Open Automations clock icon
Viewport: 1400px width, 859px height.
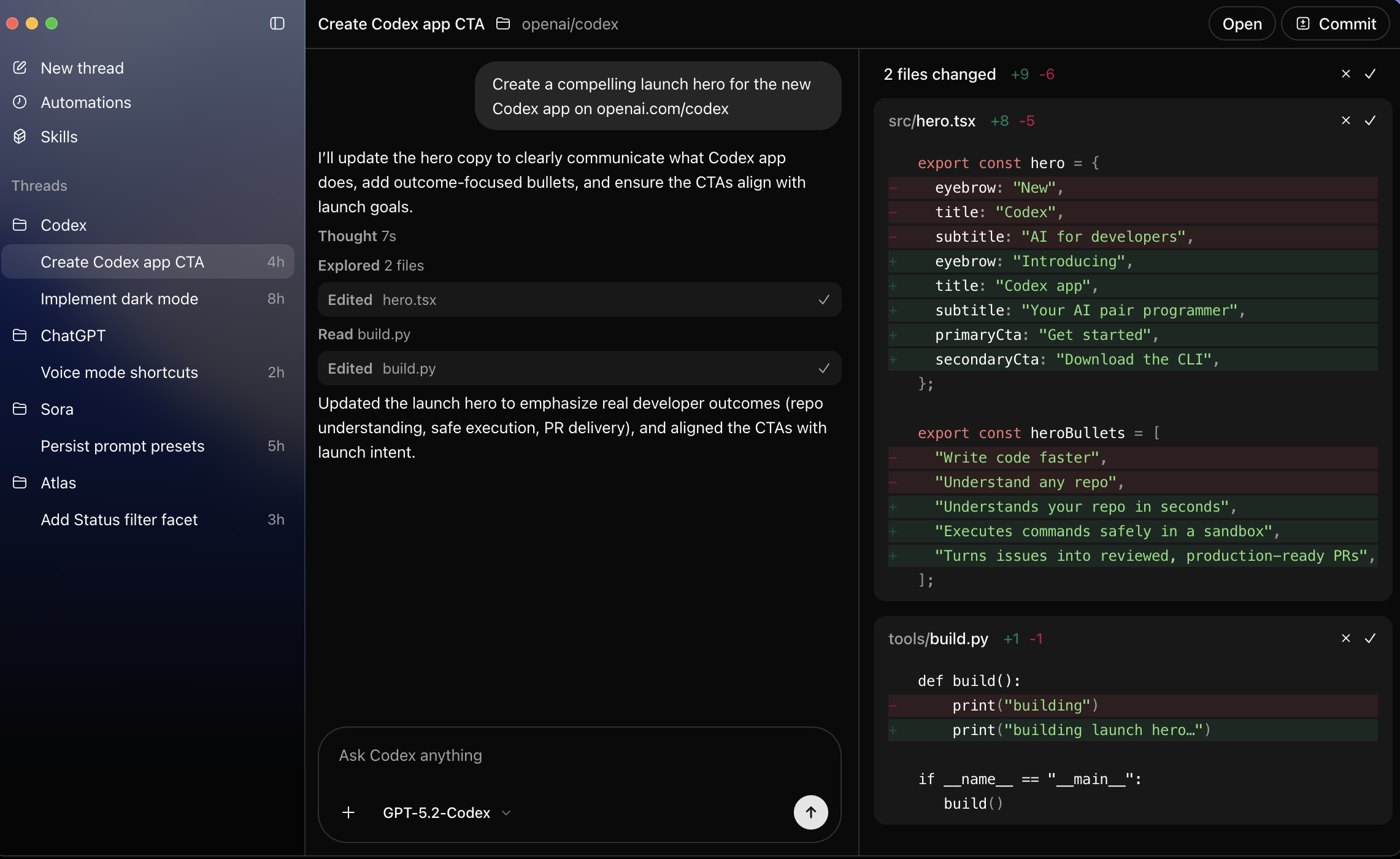tap(20, 102)
